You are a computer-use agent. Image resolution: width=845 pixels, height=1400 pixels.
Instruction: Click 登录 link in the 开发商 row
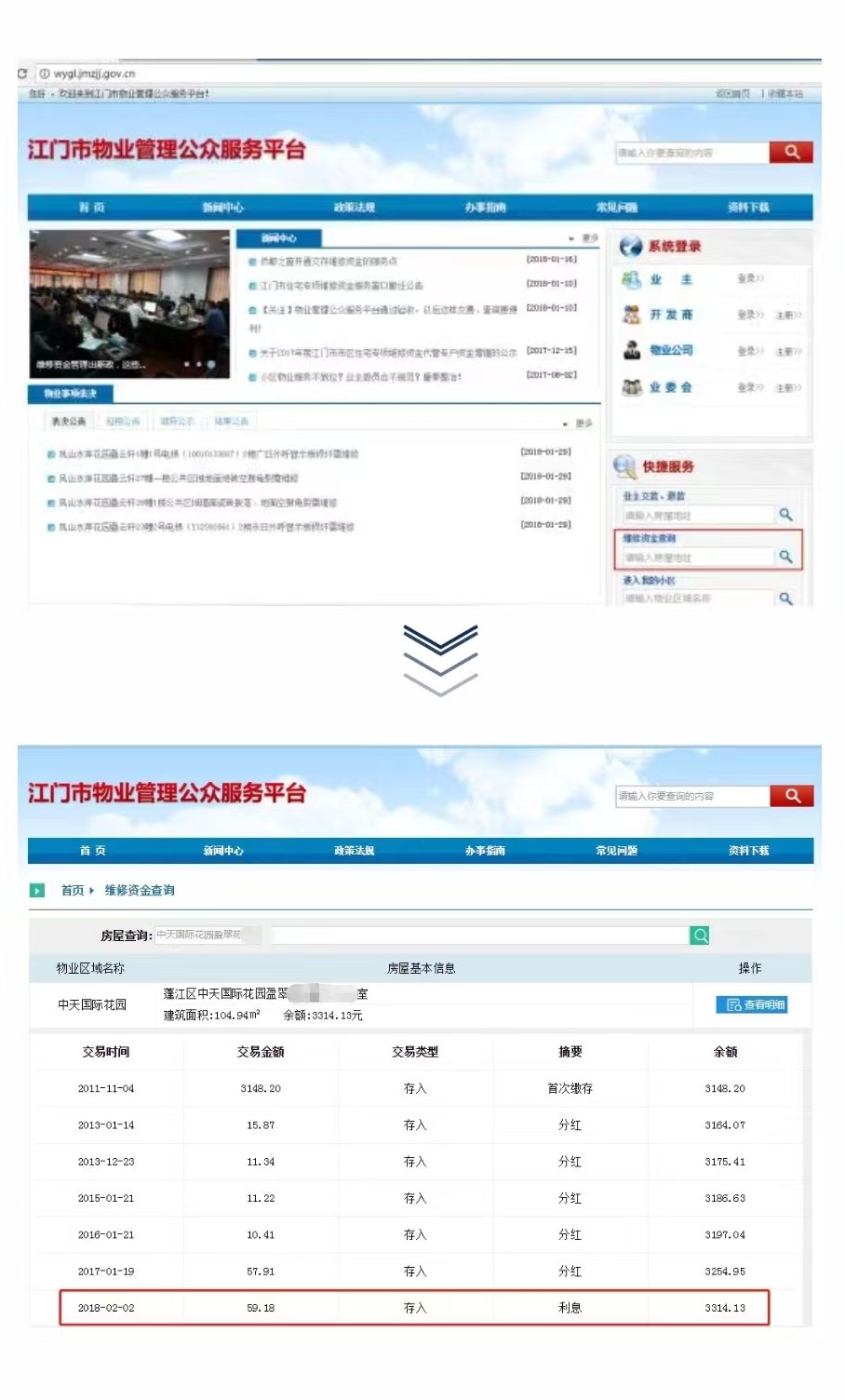(x=750, y=315)
